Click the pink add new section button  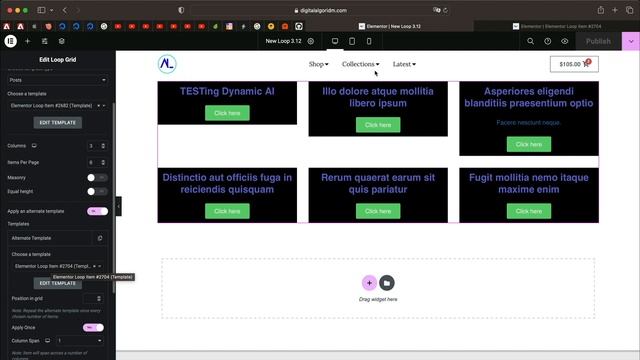pyautogui.click(x=369, y=283)
